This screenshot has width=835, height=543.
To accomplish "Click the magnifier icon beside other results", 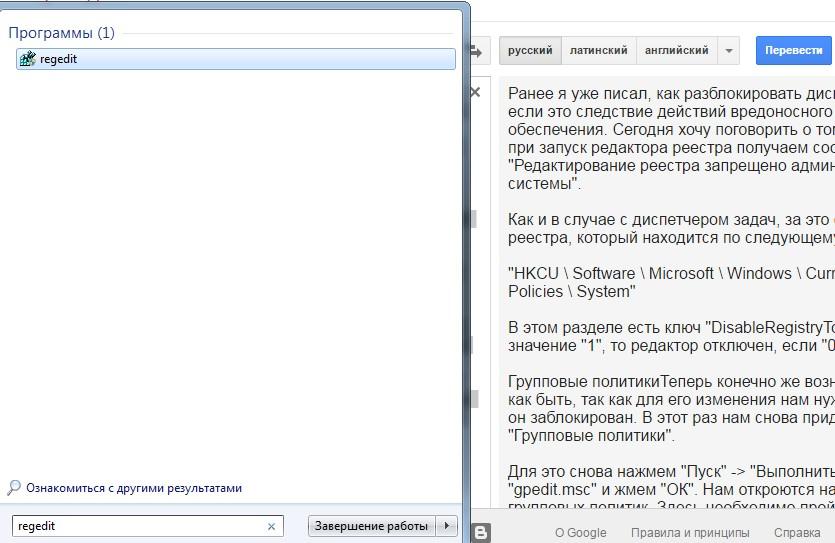I will tap(14, 488).
